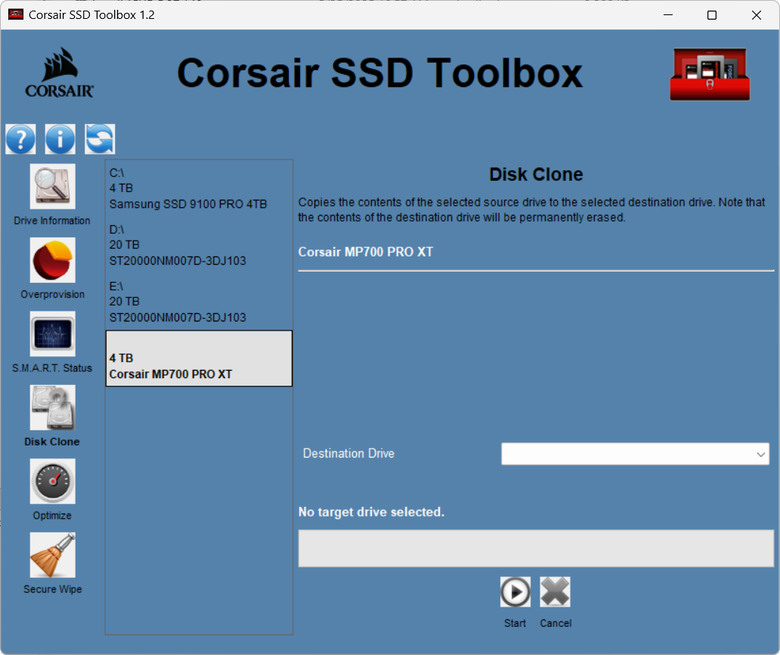The width and height of the screenshot is (780, 655).
Task: Select the E:\ 20 TB ST20000NM007D drive
Action: click(199, 302)
